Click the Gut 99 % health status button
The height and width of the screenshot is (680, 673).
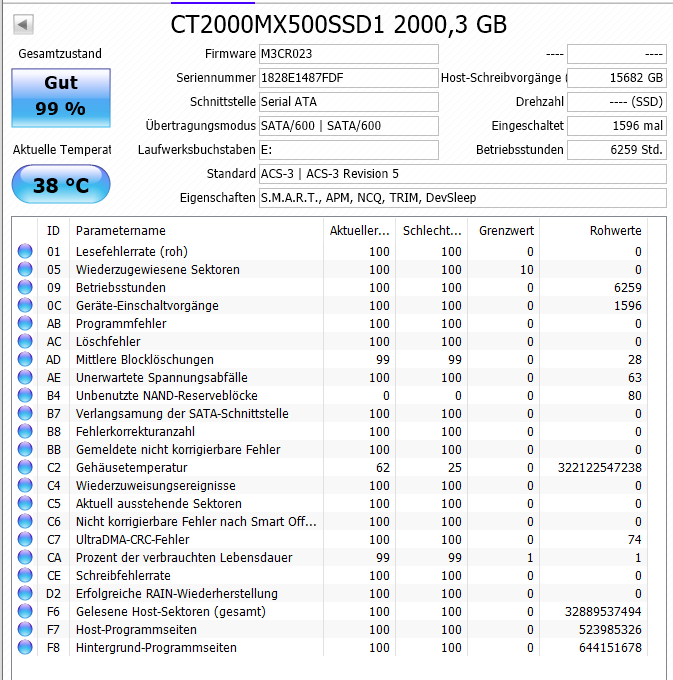(61, 98)
